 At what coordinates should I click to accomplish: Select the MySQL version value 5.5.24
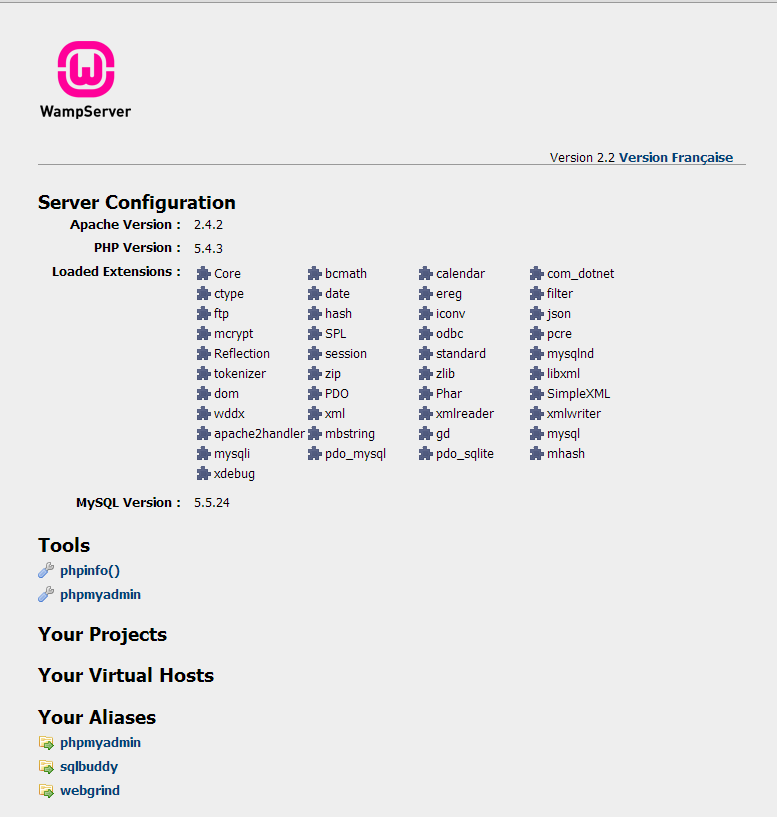click(x=212, y=503)
